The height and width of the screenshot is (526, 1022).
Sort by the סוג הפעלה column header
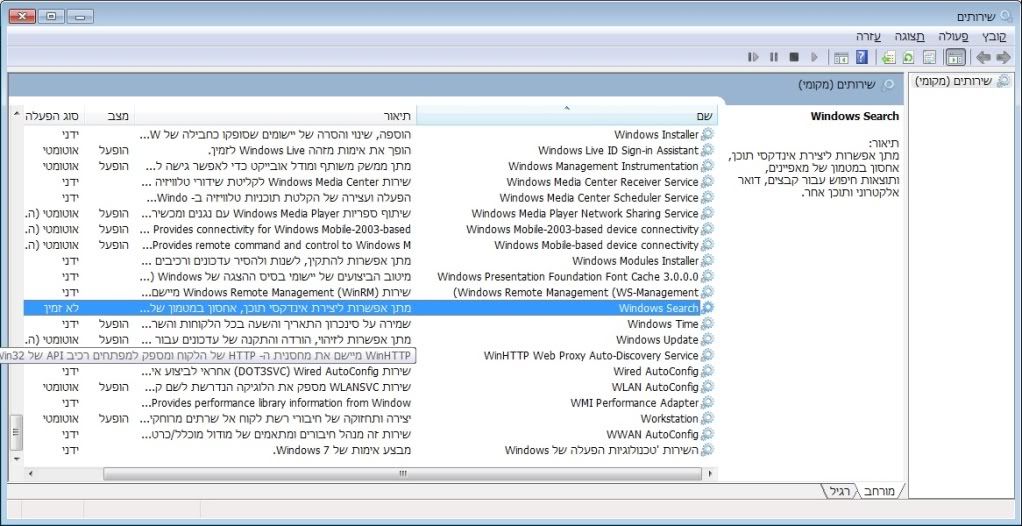[54, 116]
